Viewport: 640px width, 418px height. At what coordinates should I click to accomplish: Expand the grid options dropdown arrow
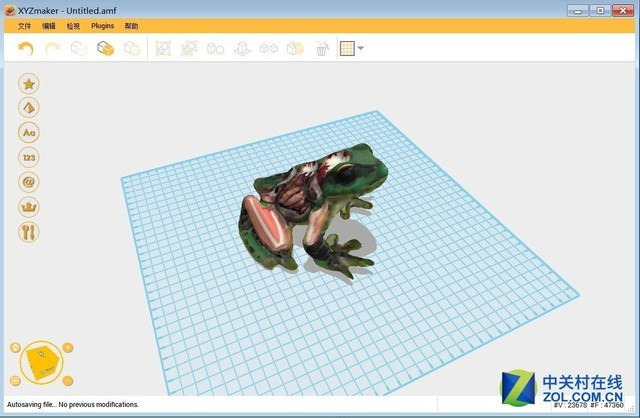[360, 48]
